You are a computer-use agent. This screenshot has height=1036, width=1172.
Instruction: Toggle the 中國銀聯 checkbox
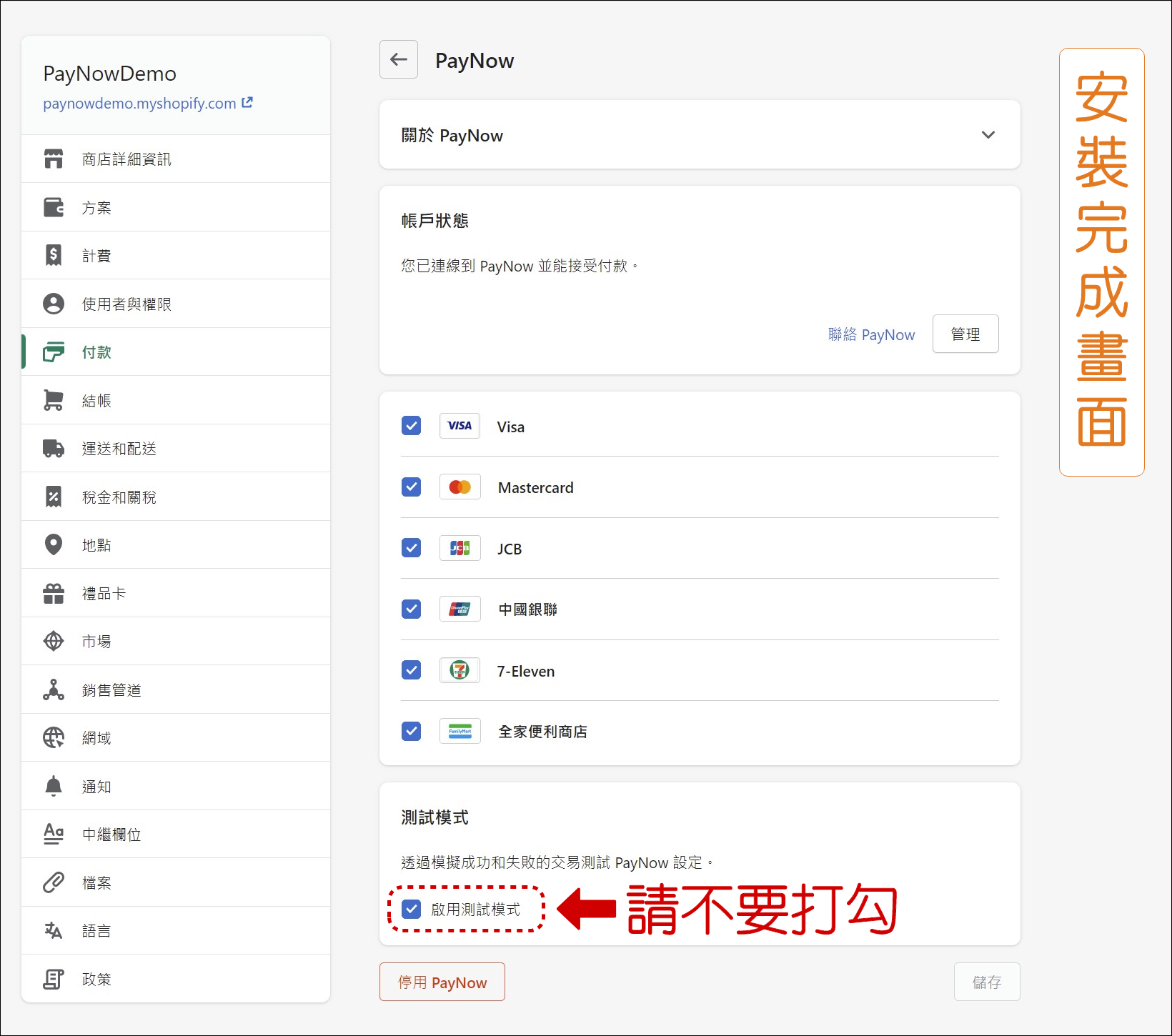[x=412, y=609]
